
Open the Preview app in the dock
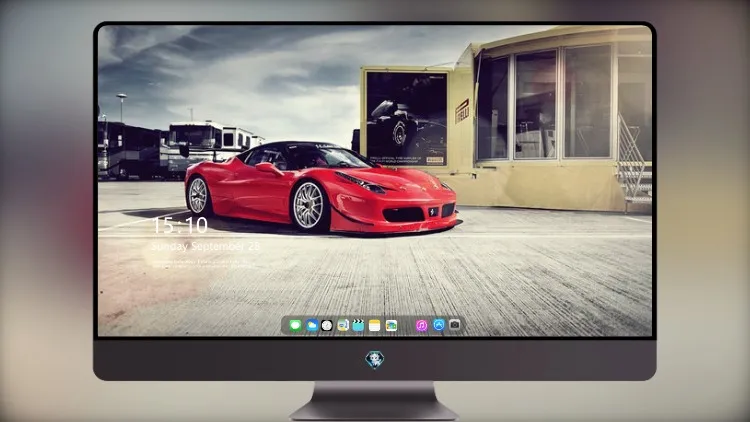pos(343,325)
